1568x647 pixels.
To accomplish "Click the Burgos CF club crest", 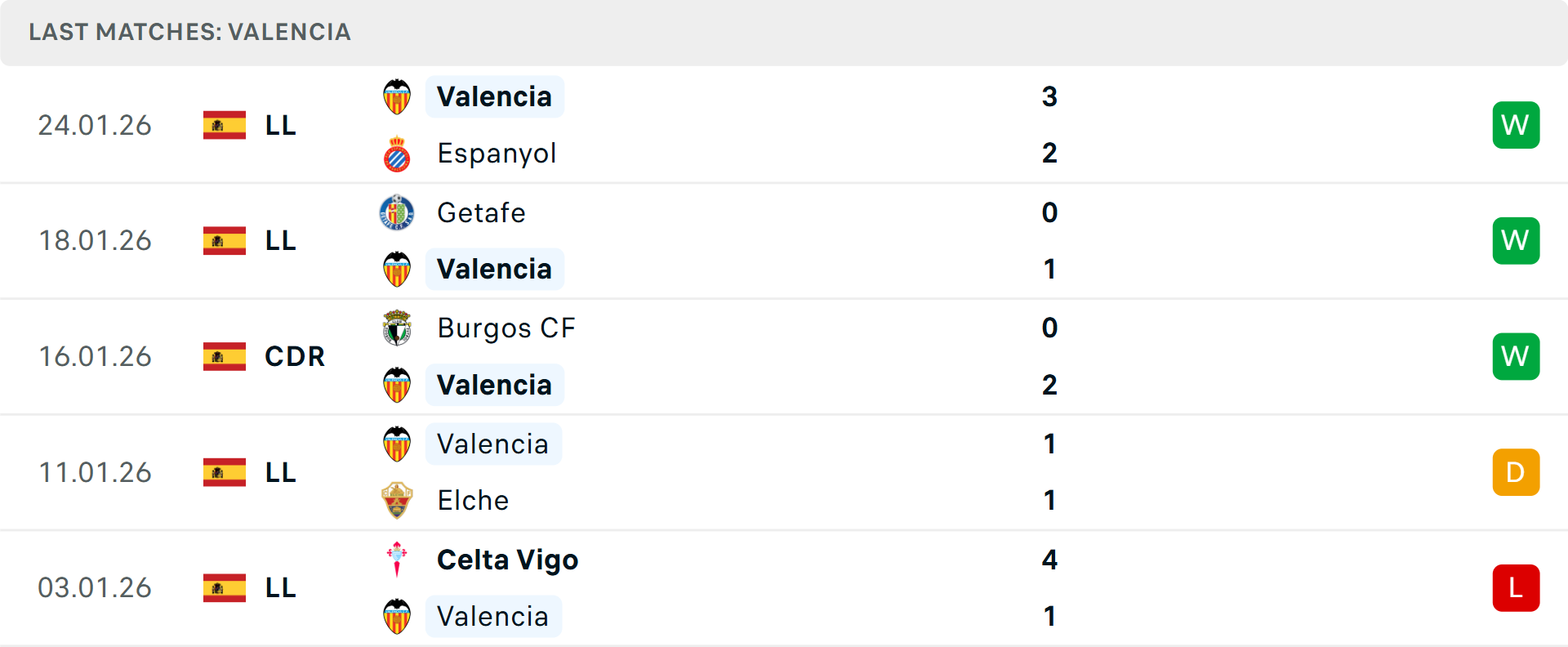I will pos(397,328).
